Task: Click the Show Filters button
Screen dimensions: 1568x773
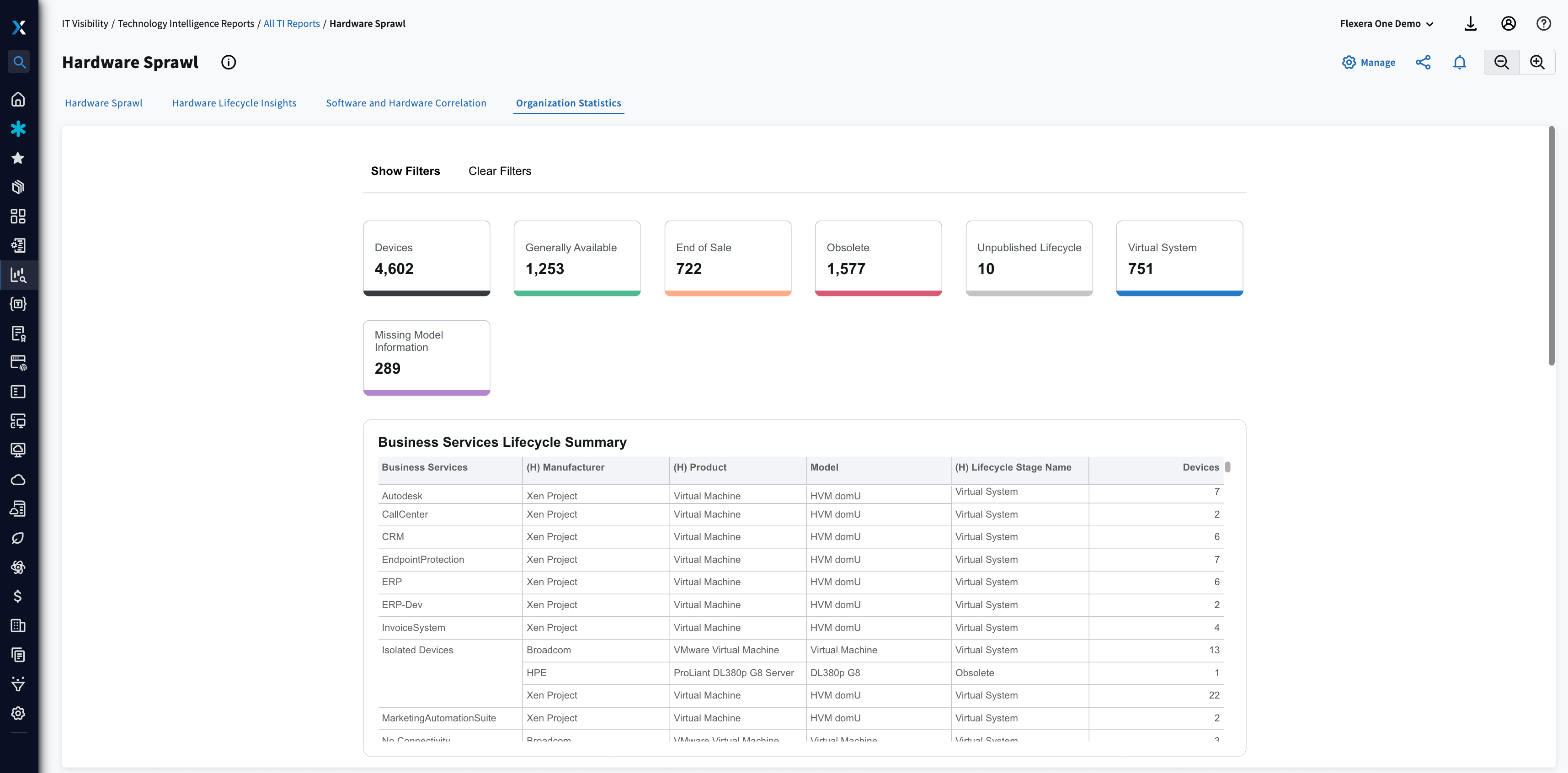Action: (x=405, y=171)
